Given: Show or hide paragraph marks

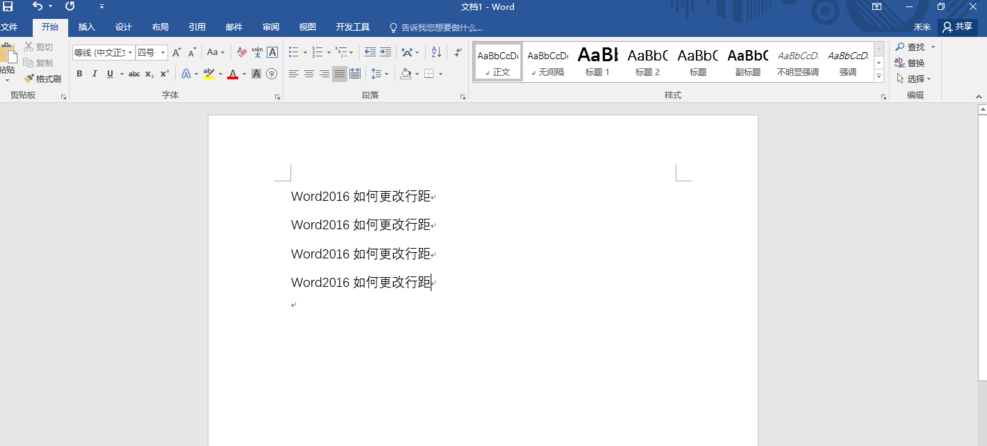Looking at the screenshot, I should 458,52.
